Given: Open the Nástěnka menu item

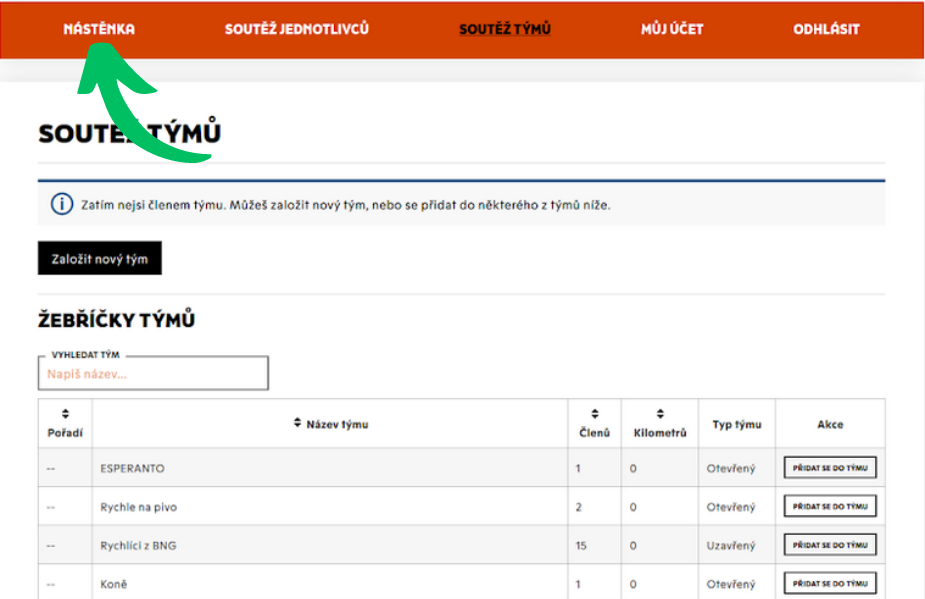Looking at the screenshot, I should 99,29.
